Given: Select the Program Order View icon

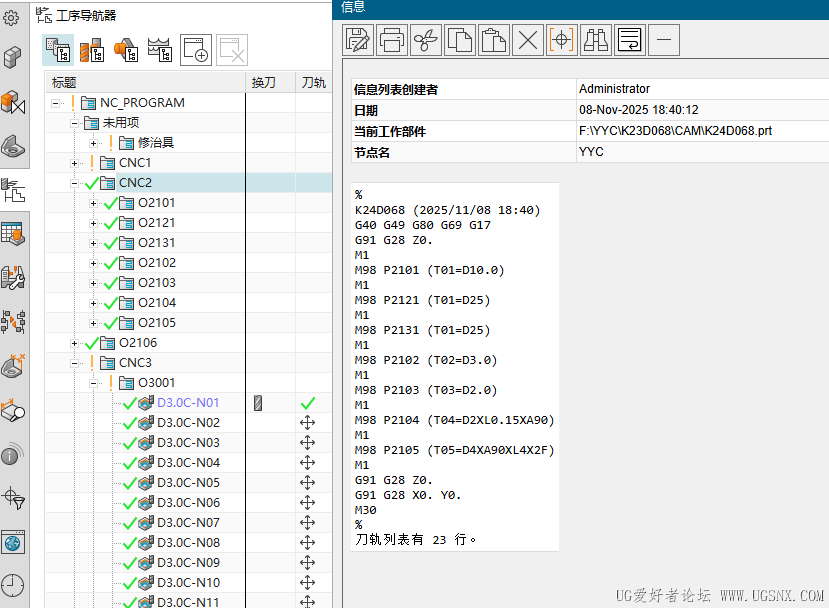Looking at the screenshot, I should pyautogui.click(x=57, y=49).
